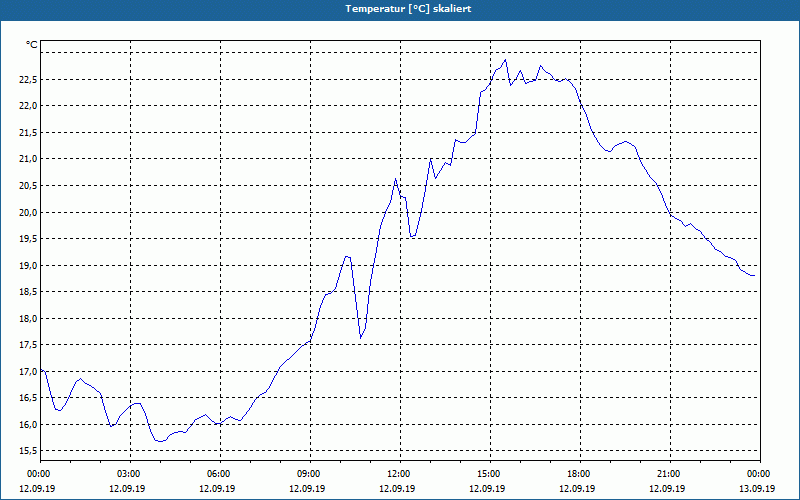Click the date '12.09.19' below 12:00

tap(397, 488)
